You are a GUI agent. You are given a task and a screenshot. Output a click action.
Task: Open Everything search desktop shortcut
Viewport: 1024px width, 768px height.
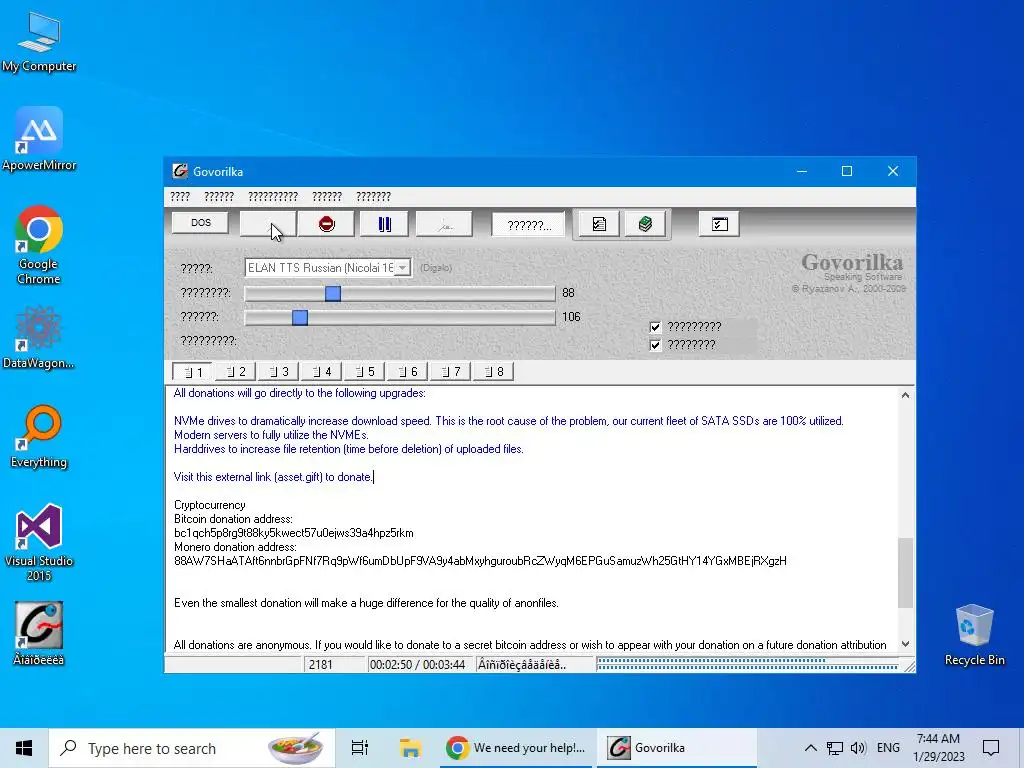coord(39,436)
